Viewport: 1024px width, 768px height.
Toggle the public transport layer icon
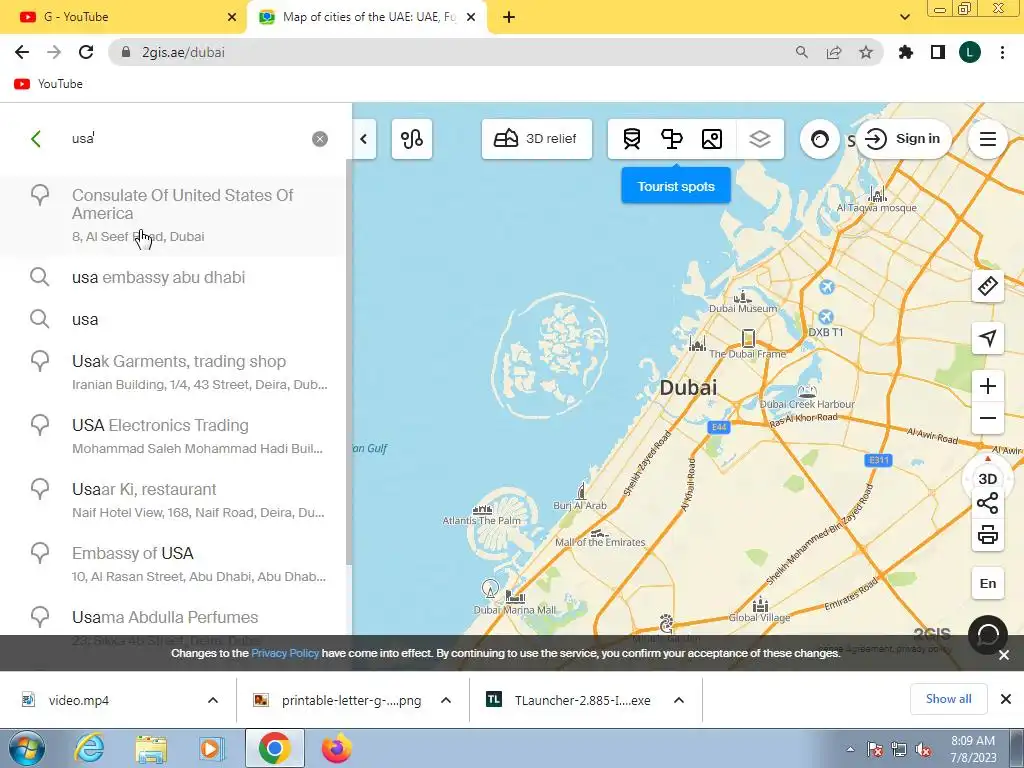coord(632,138)
